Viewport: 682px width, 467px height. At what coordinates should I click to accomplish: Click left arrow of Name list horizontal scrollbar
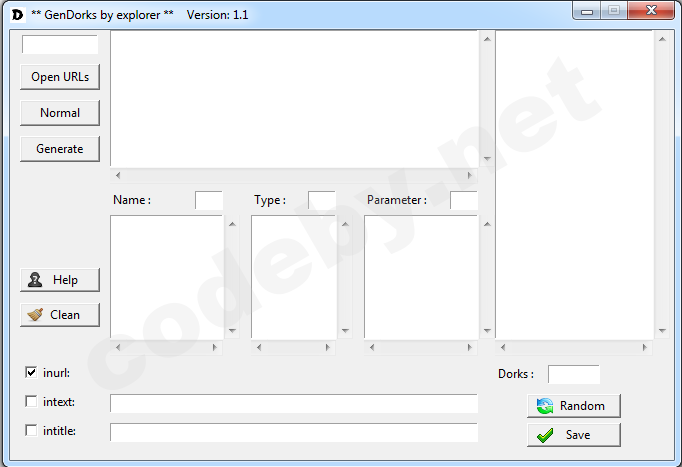118,347
